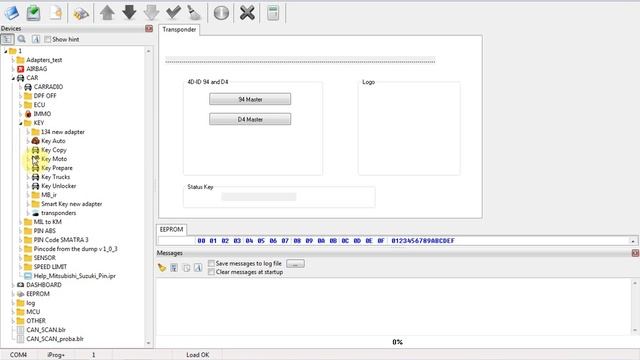This screenshot has width=640, height=360.
Task: Select the SPEED LIMIT folder
Action: coord(50,267)
